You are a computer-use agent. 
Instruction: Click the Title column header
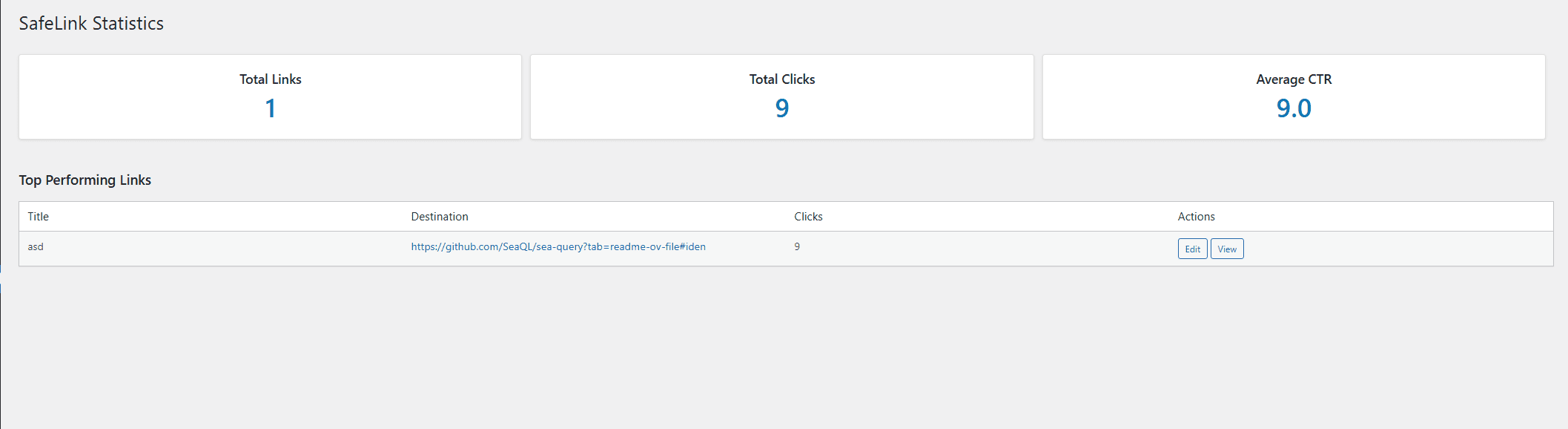pos(39,217)
